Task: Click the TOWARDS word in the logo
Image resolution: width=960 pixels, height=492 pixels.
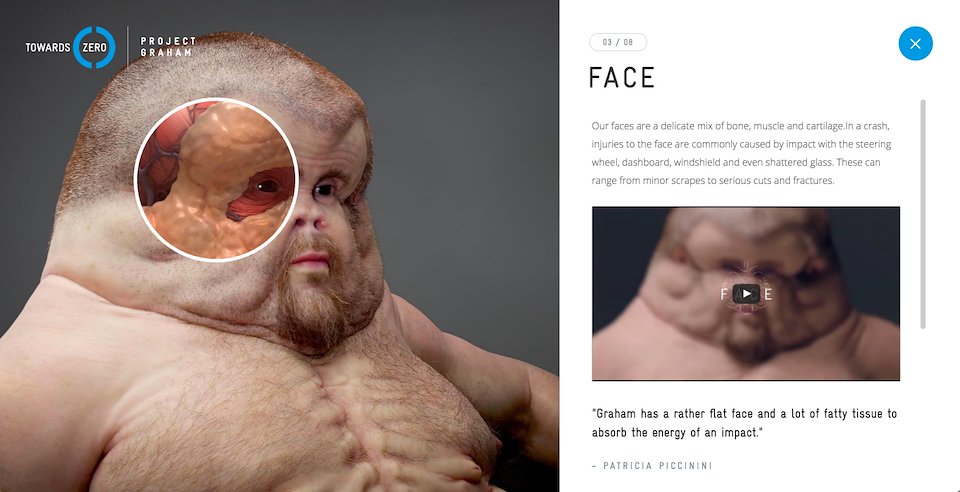Action: click(48, 47)
